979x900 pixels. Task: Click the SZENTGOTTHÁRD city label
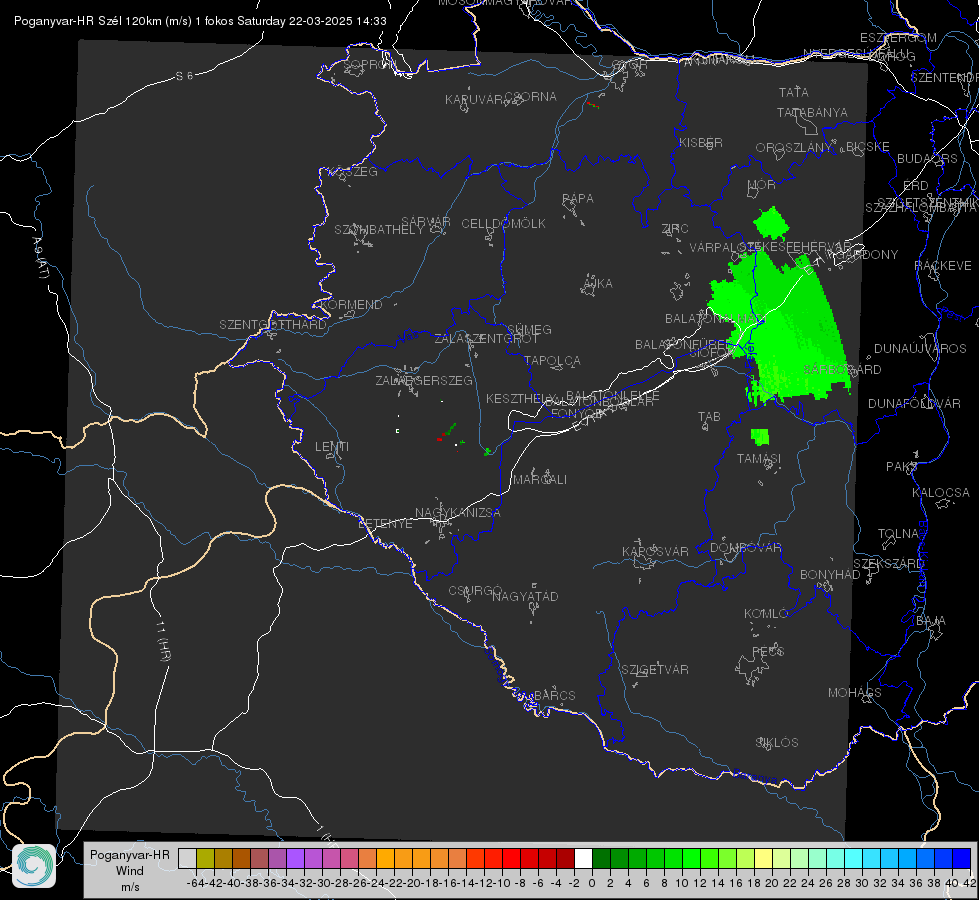coord(273,325)
